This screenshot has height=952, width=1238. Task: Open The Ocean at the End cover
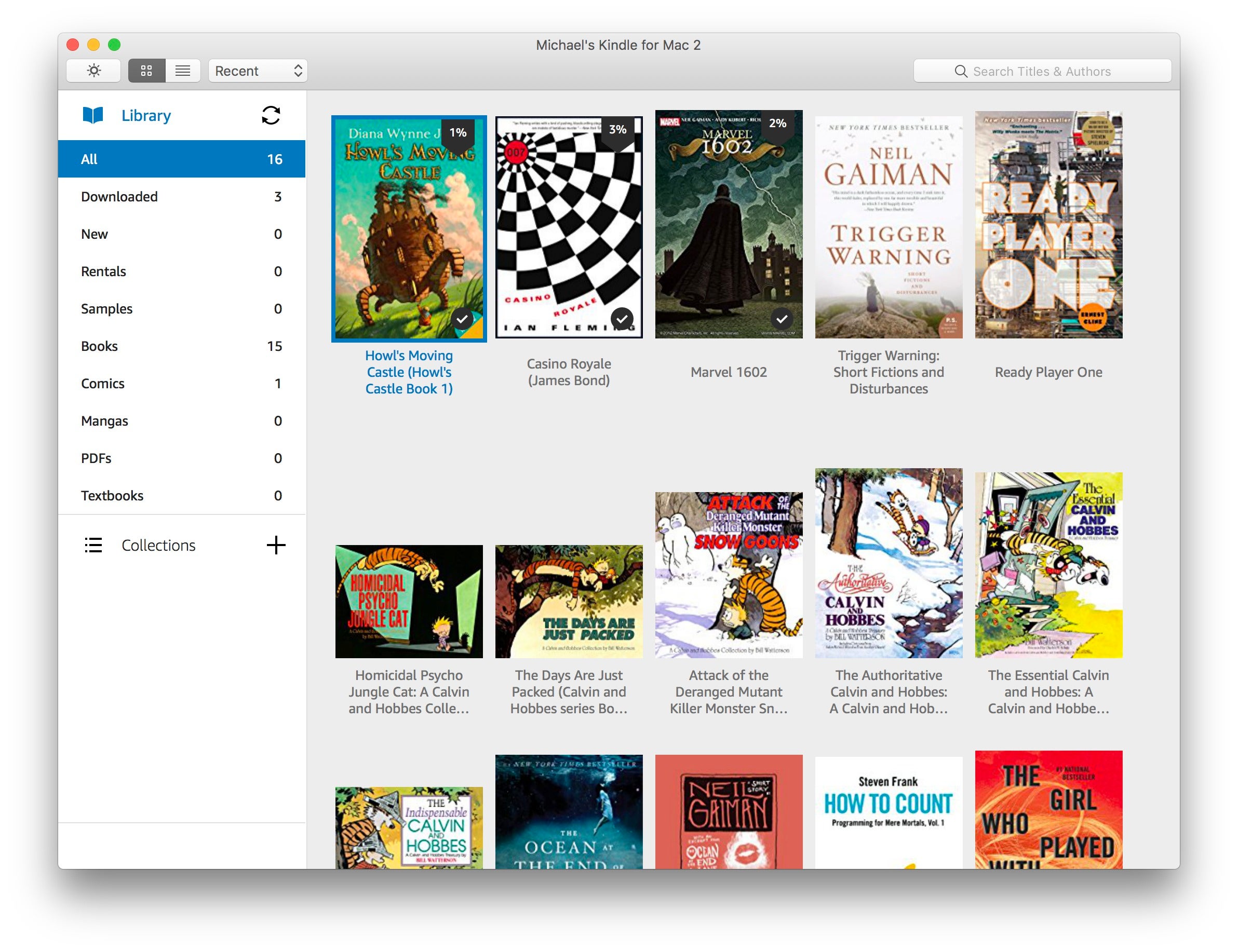pos(569,811)
